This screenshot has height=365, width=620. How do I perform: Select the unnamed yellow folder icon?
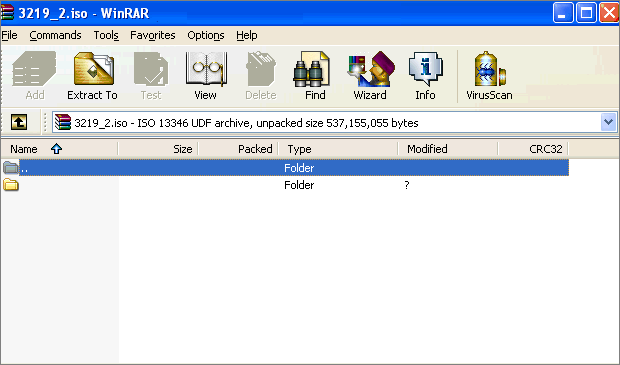point(11,185)
